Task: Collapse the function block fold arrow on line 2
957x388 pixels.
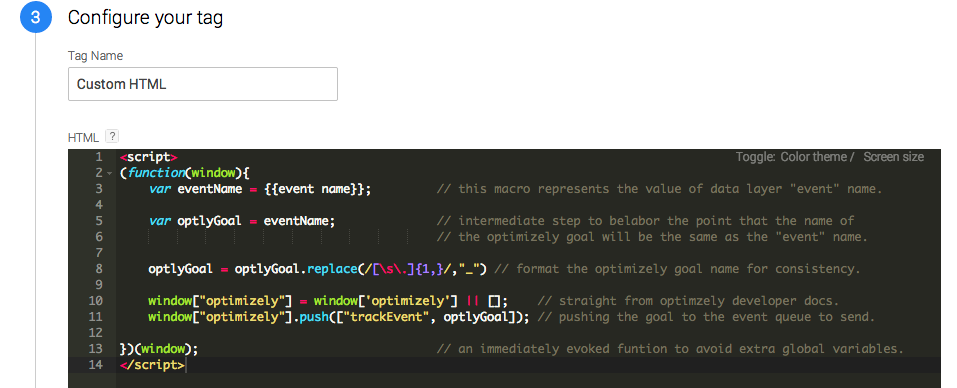Action: [x=109, y=173]
